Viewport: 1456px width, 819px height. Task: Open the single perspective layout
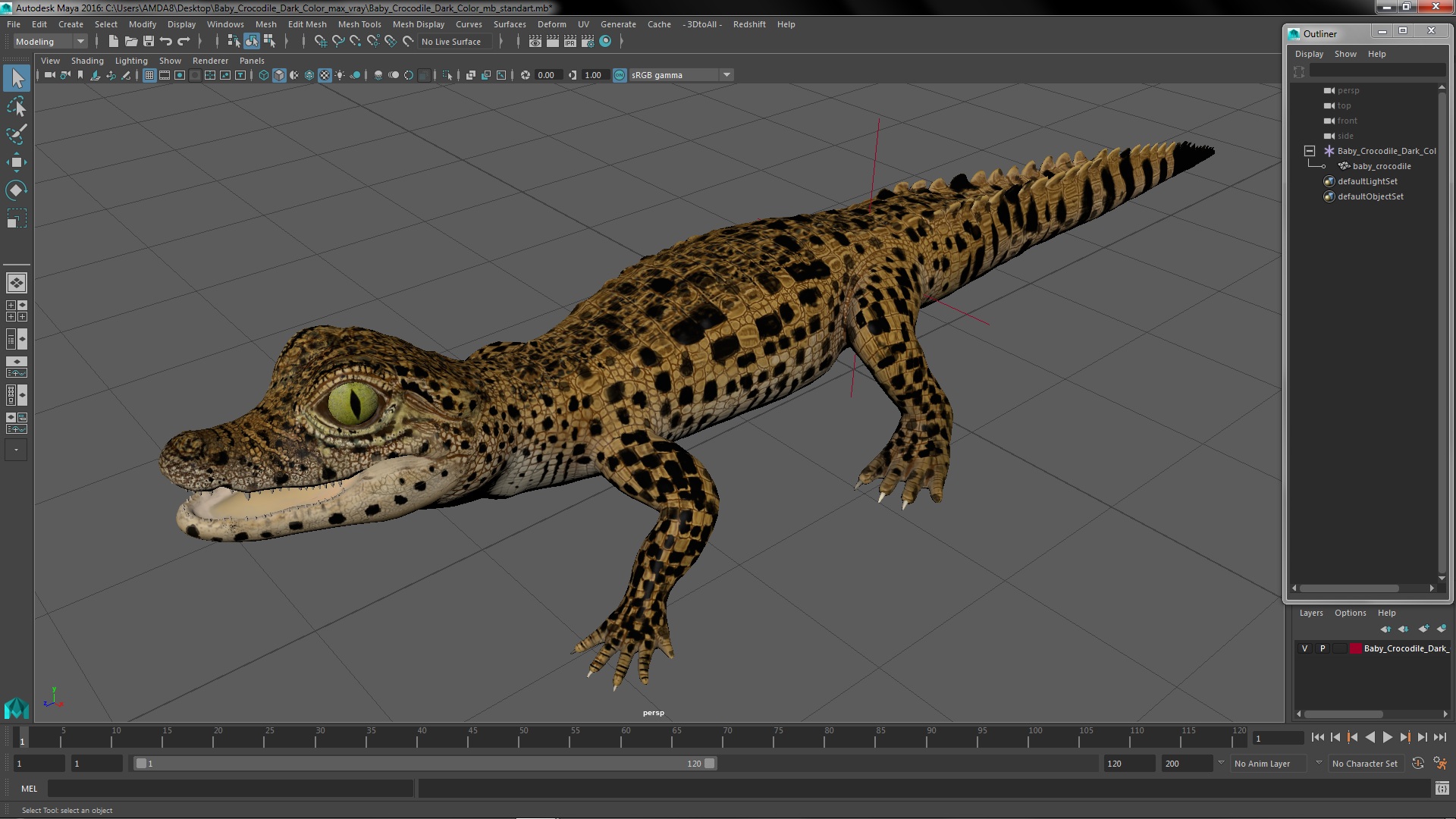coord(17,283)
